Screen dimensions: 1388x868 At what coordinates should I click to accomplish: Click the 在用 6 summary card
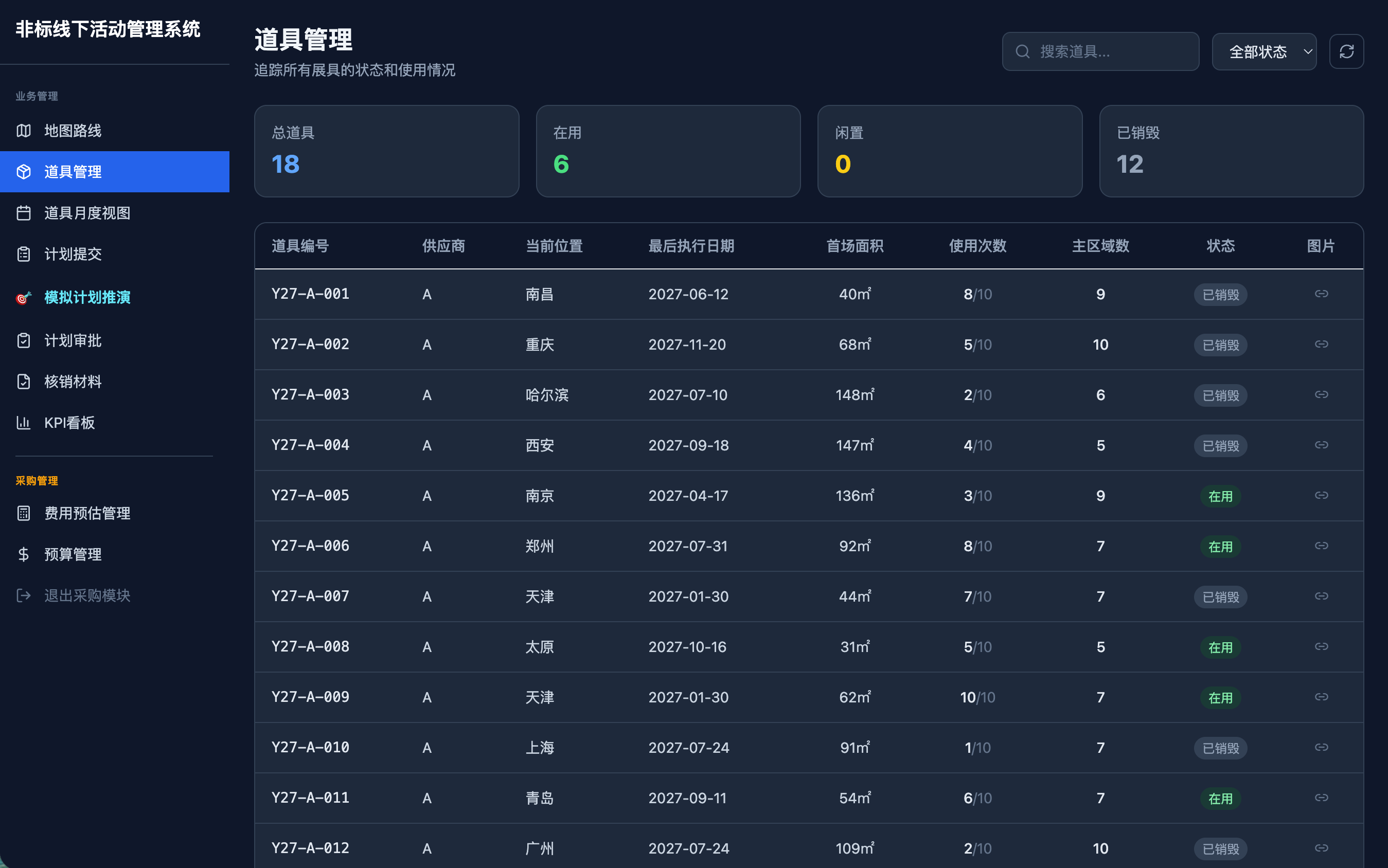click(x=668, y=151)
